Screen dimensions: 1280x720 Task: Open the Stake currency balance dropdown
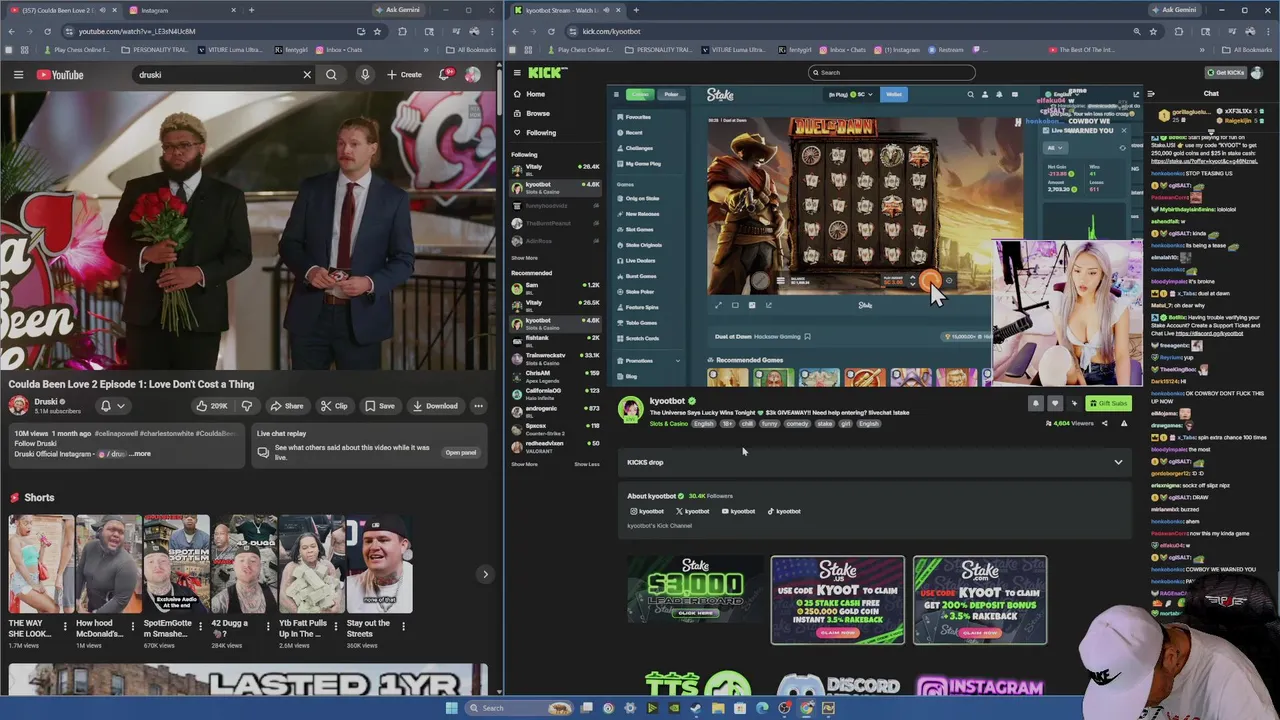[851, 94]
